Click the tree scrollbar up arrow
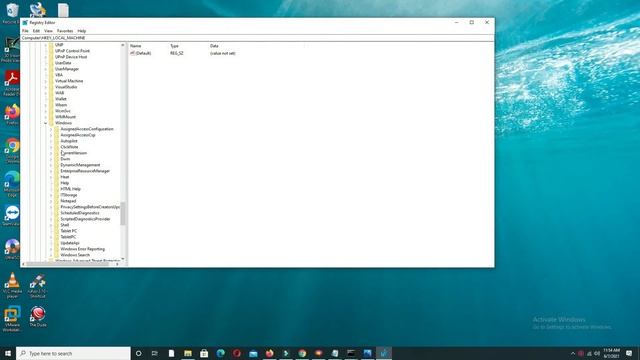The image size is (640, 360). coord(122,45)
